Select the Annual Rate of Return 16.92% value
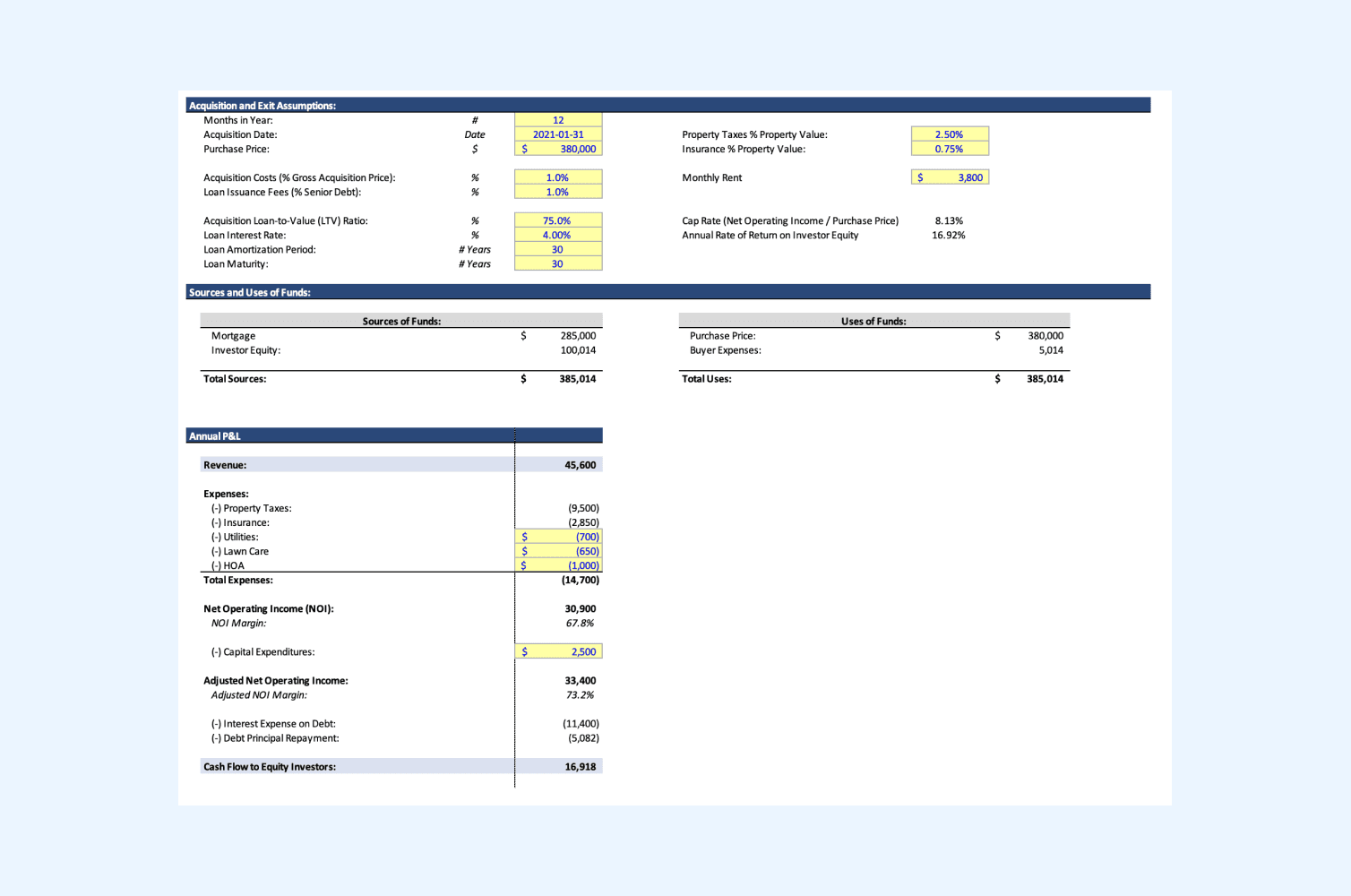This screenshot has height=896, width=1351. coord(948,235)
